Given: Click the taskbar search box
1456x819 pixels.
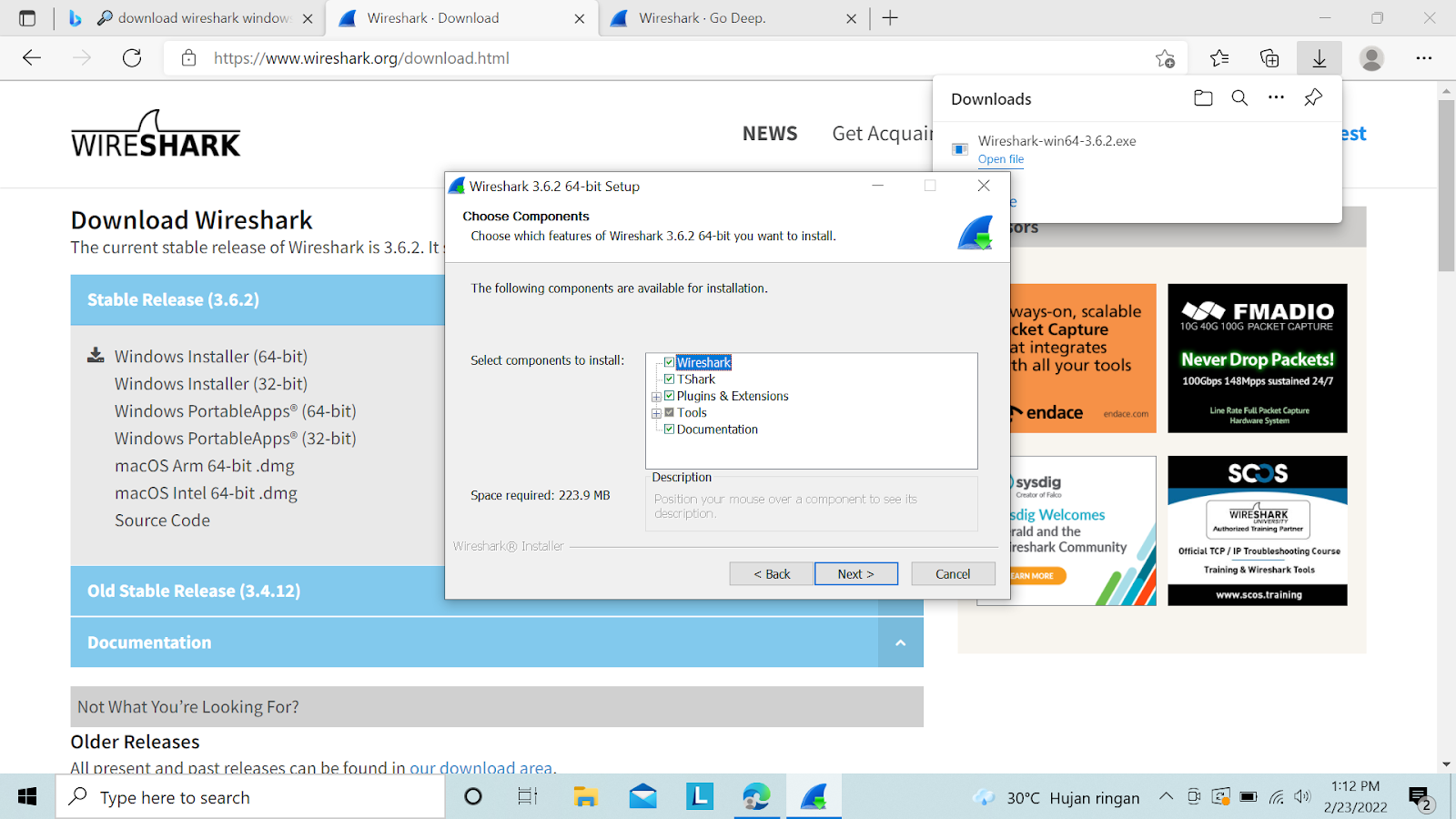Looking at the screenshot, I should click(x=251, y=797).
